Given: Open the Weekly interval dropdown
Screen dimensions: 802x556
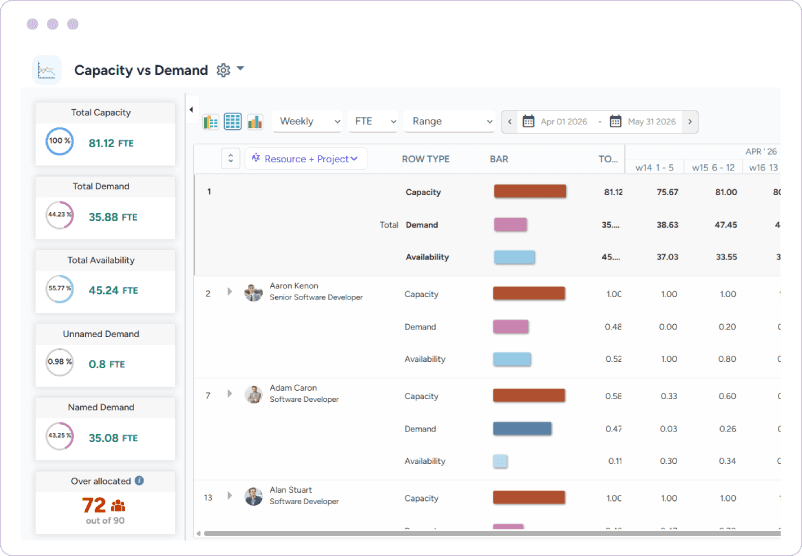Looking at the screenshot, I should point(308,122).
